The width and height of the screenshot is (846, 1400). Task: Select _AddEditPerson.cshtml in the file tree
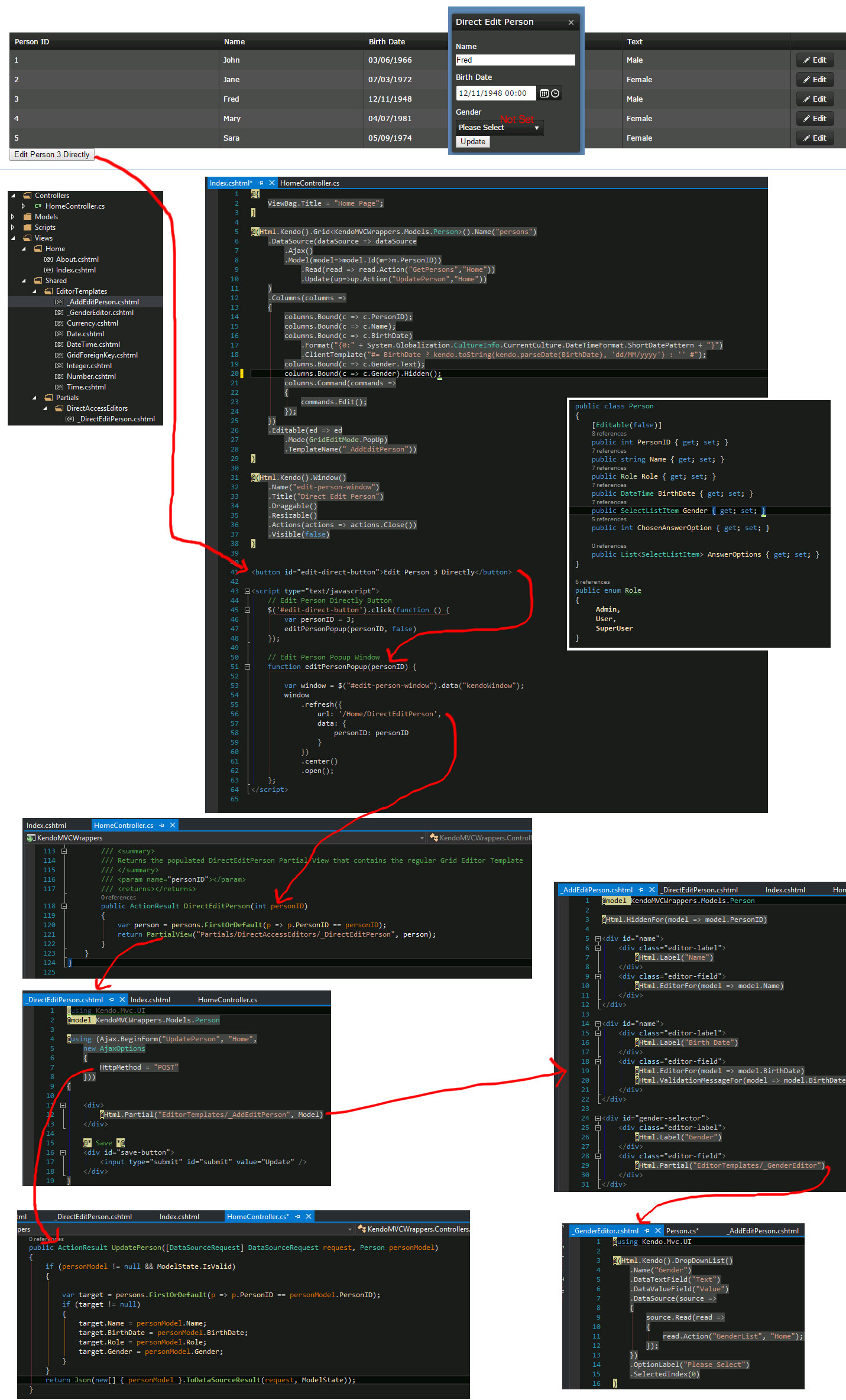click(x=102, y=302)
